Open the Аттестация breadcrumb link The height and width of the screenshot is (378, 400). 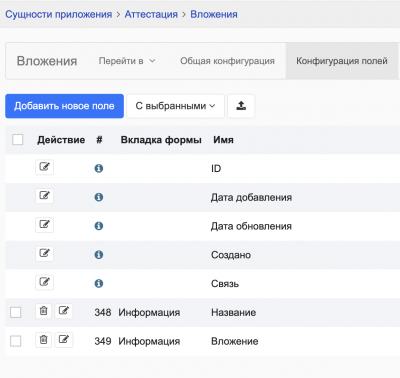(x=151, y=14)
